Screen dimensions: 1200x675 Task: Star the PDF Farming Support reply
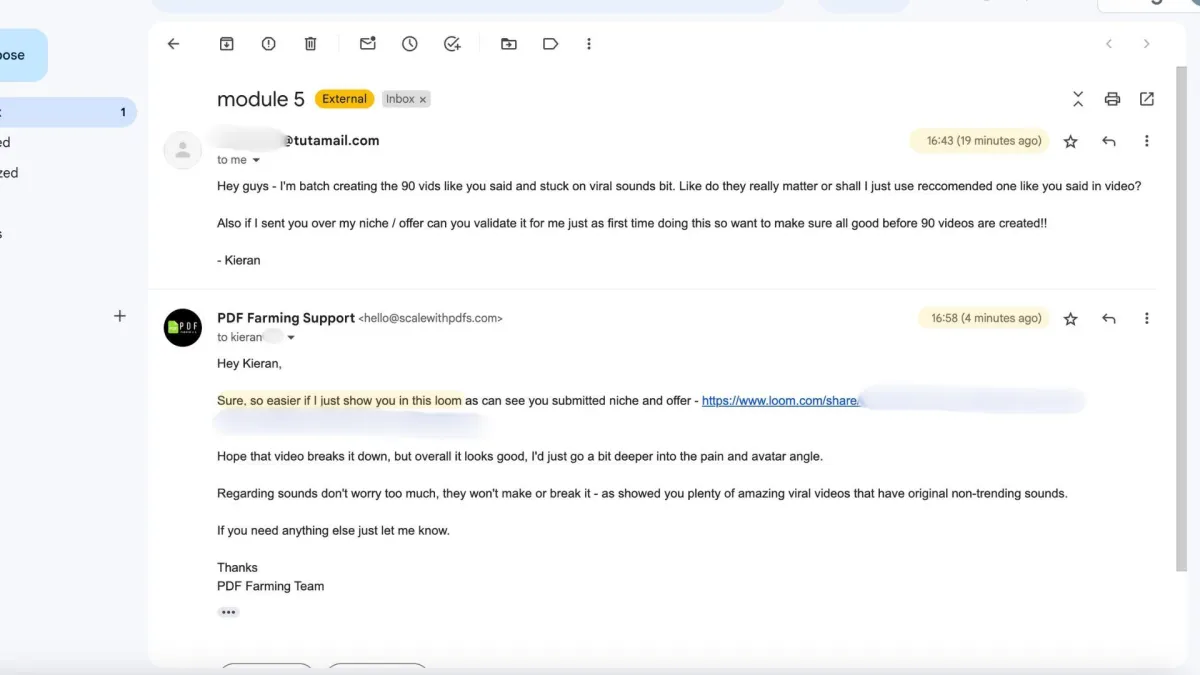[x=1070, y=319]
